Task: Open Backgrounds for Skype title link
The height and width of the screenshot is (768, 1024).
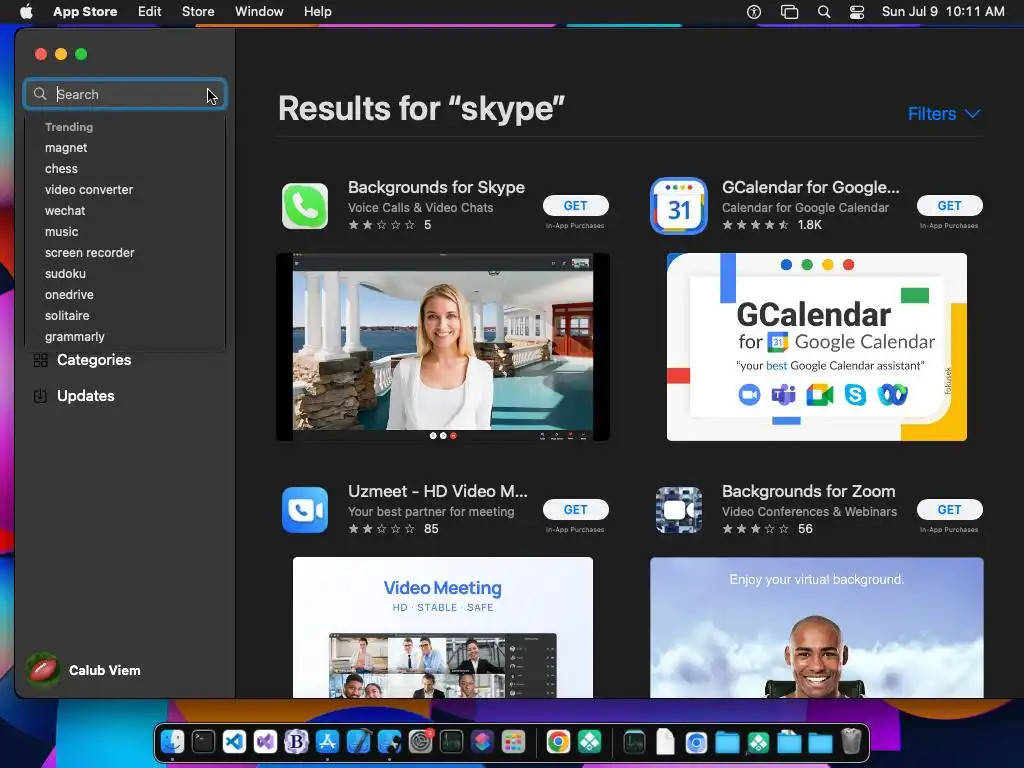Action: tap(436, 187)
